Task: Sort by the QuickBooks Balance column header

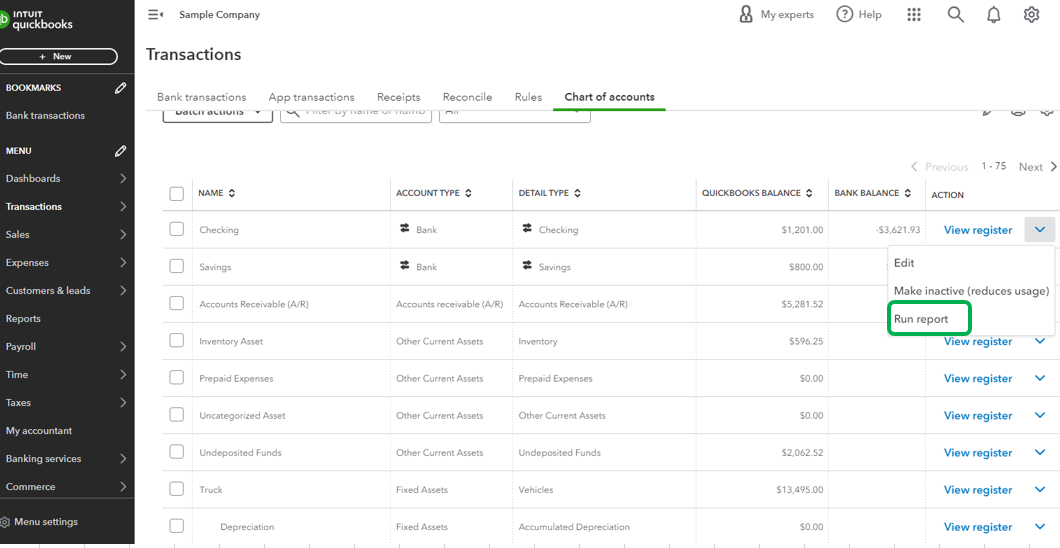Action: click(756, 193)
